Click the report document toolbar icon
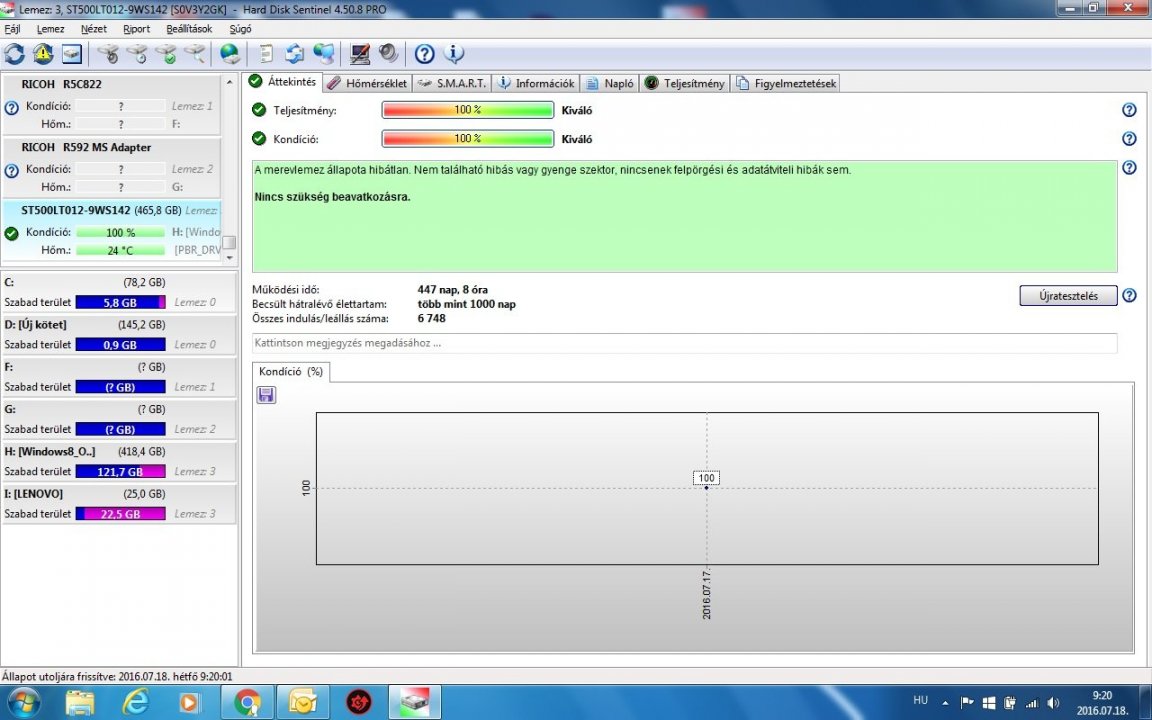The height and width of the screenshot is (720, 1152). 266,54
